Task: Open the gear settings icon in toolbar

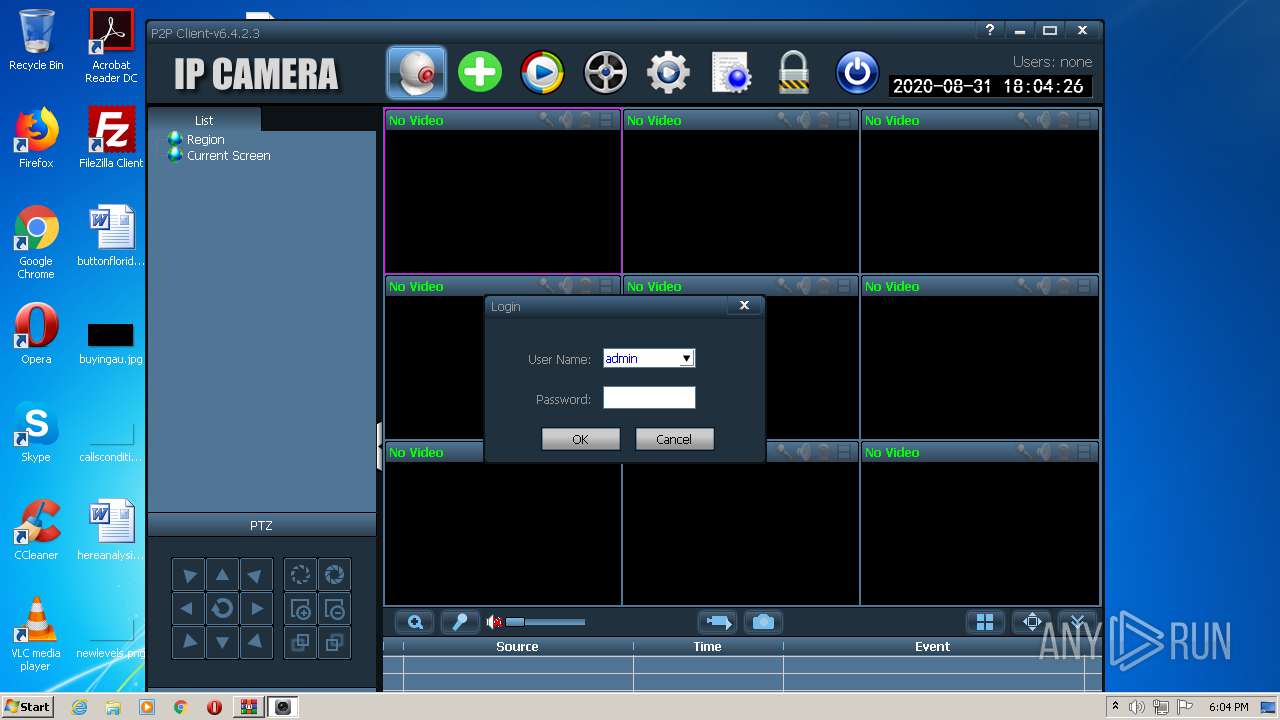Action: click(668, 73)
